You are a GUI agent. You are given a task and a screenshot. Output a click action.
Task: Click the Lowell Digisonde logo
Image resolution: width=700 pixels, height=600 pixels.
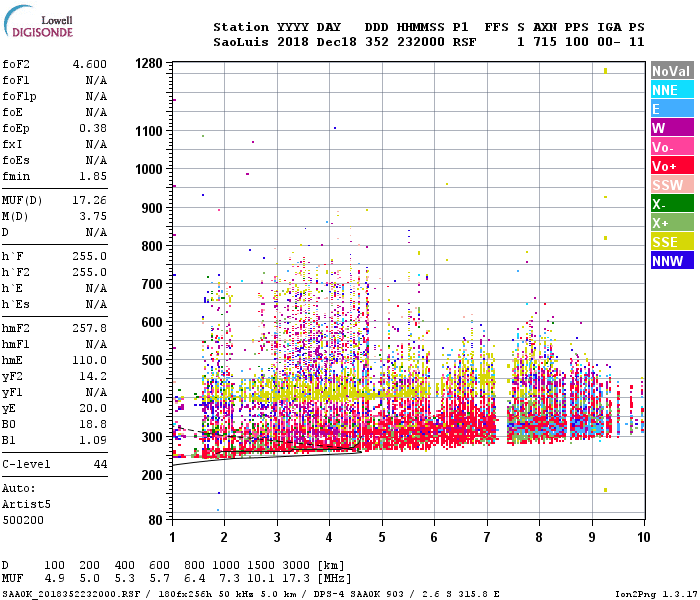38,22
